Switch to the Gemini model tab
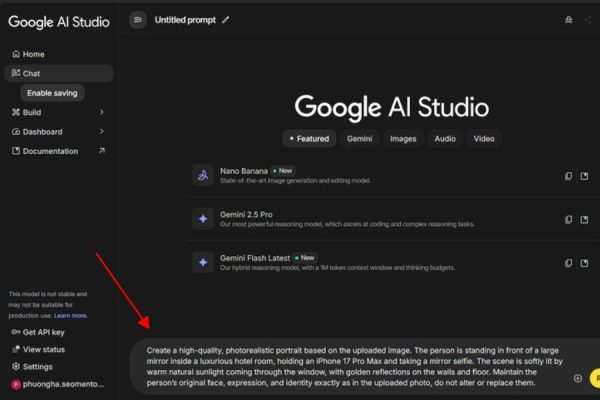The height and width of the screenshot is (400, 600). click(x=358, y=139)
